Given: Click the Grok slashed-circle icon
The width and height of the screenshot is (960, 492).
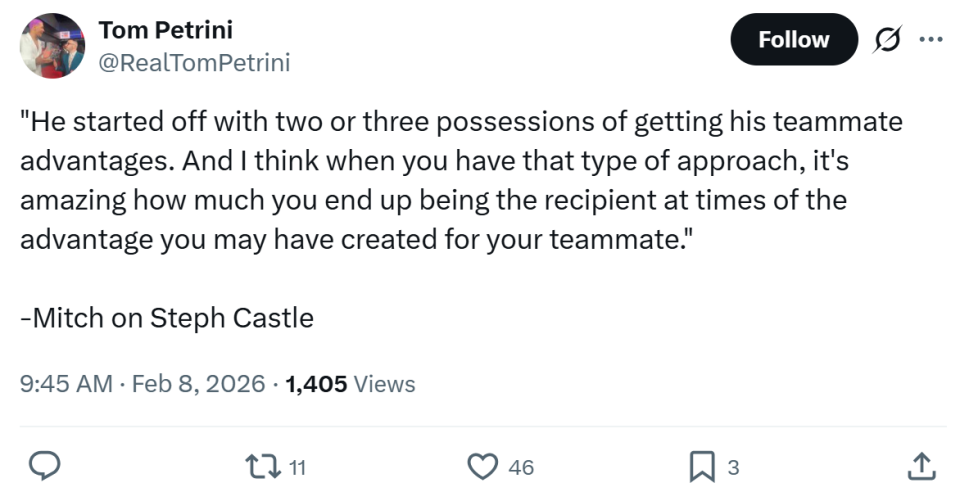Looking at the screenshot, I should (884, 40).
